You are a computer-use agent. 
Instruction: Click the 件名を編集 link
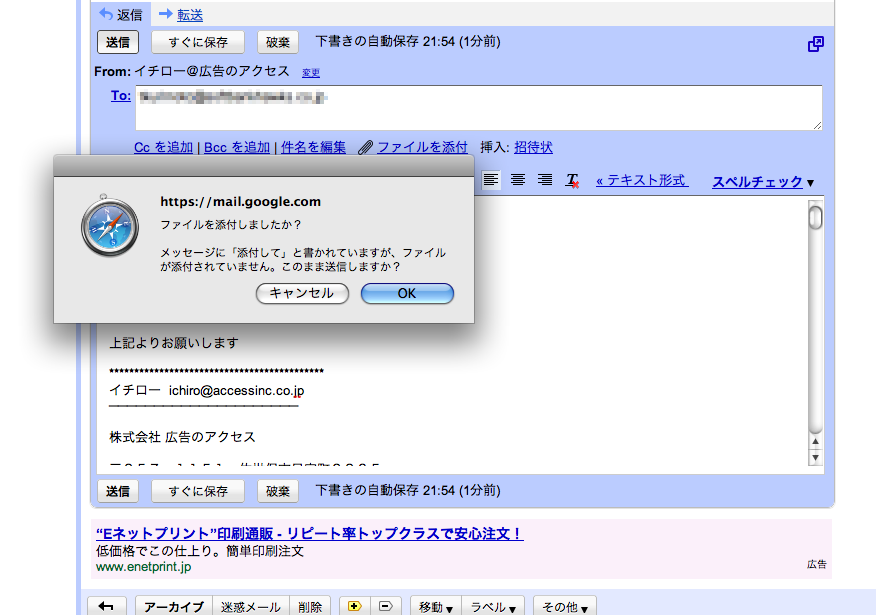coord(313,147)
